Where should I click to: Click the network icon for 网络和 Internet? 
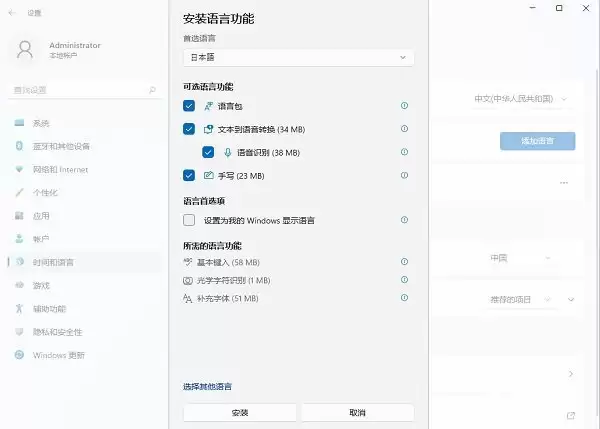click(x=19, y=169)
